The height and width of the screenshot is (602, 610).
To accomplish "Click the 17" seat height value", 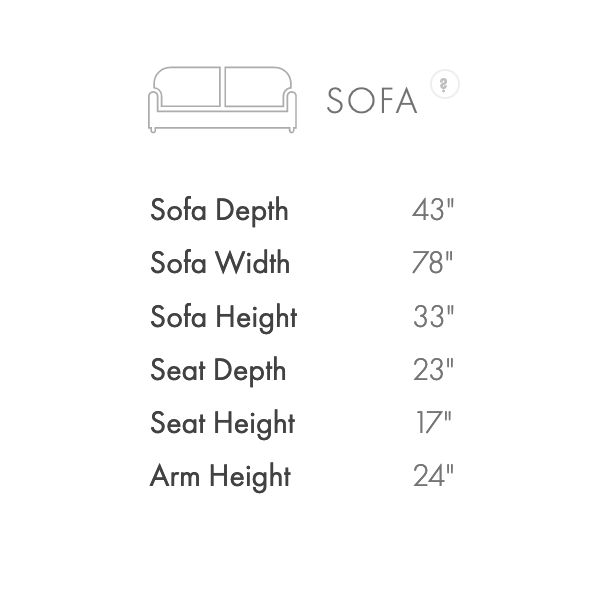I will tap(433, 423).
